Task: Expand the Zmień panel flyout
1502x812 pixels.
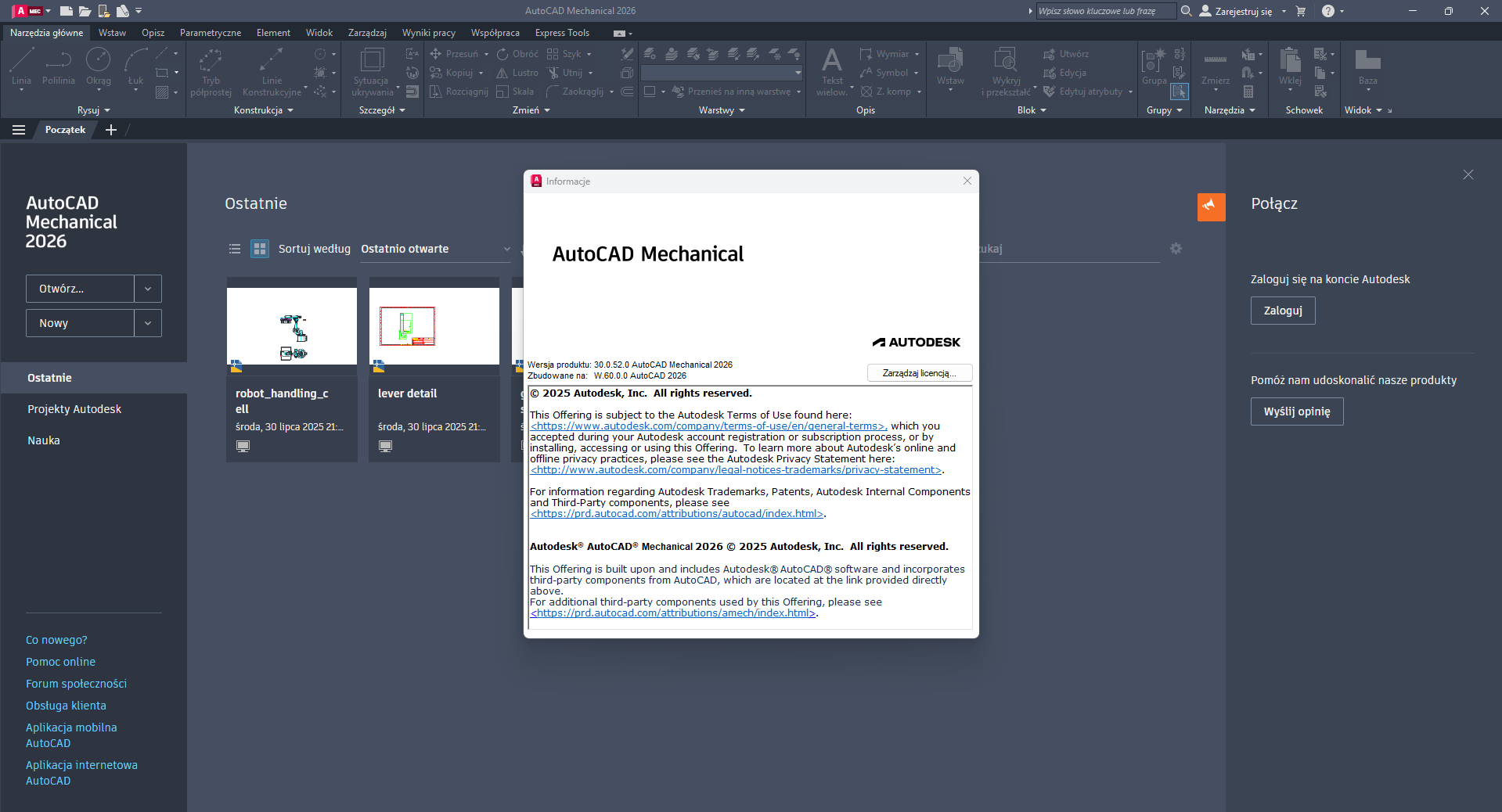Action: click(x=531, y=110)
